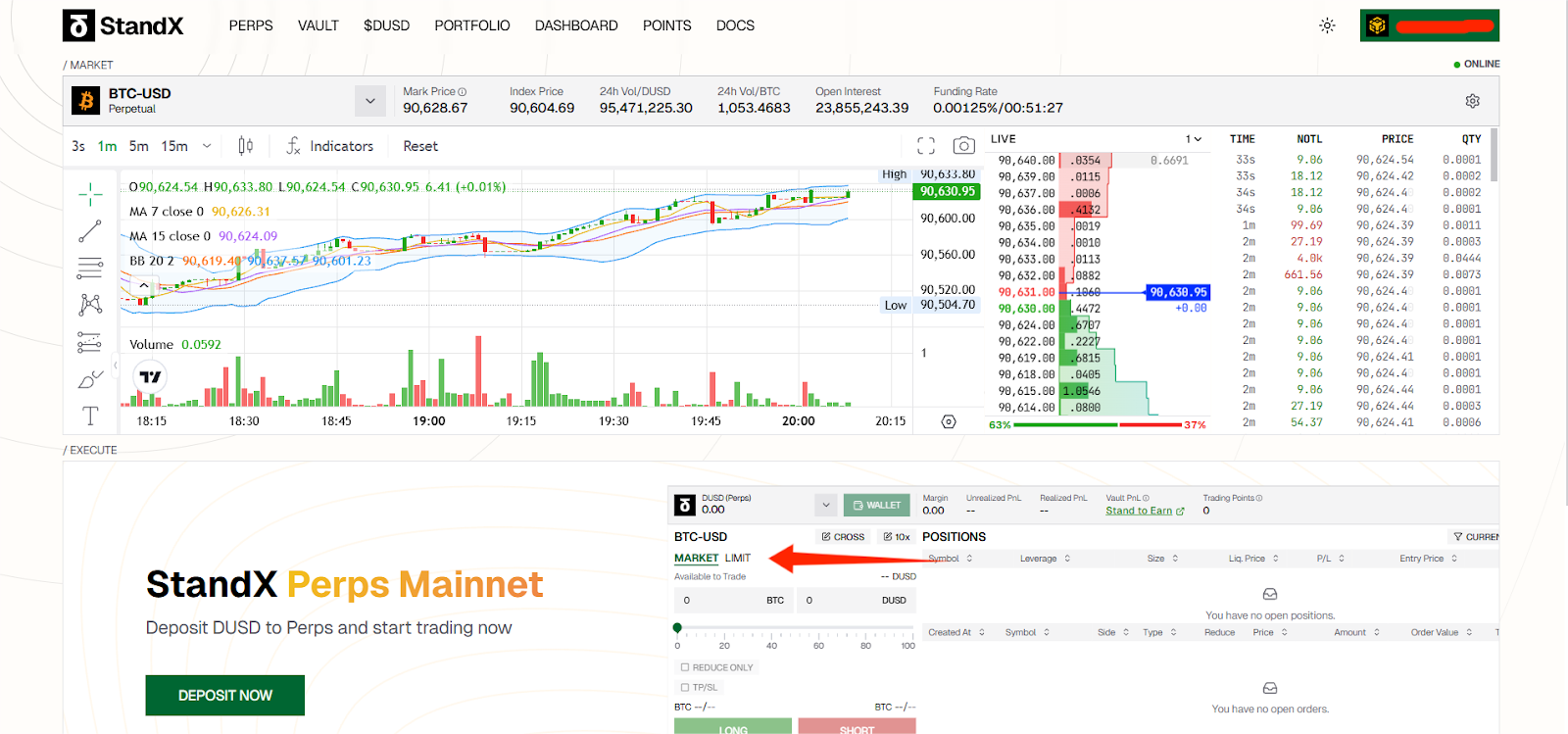The width and height of the screenshot is (1568, 734).
Task: Expand the DUSD (Perps) account dropdown
Action: [x=826, y=505]
